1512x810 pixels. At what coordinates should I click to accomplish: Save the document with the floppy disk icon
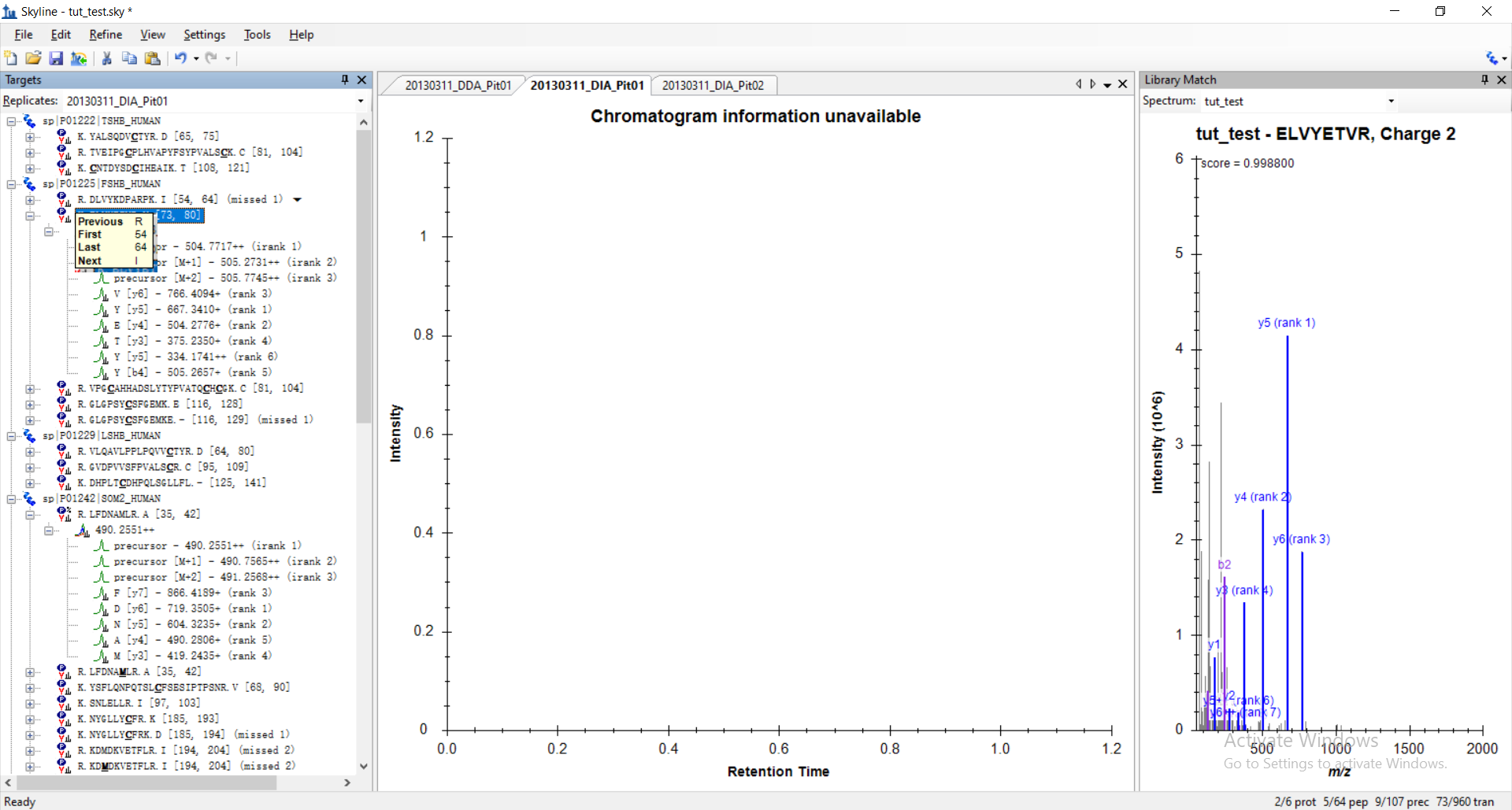coord(56,58)
